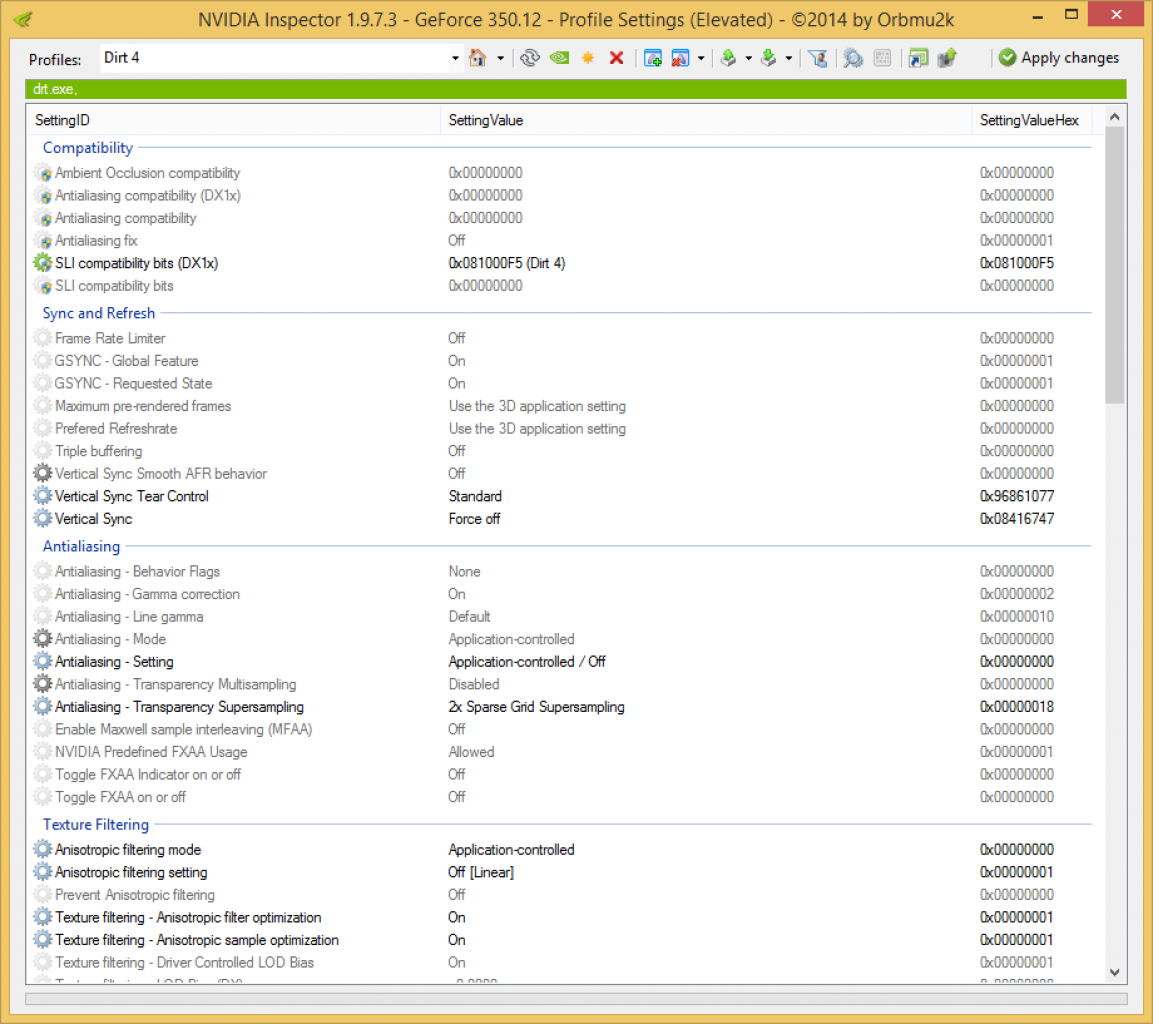Select the Vertical Sync row
This screenshot has width=1153, height=1024.
(x=564, y=519)
